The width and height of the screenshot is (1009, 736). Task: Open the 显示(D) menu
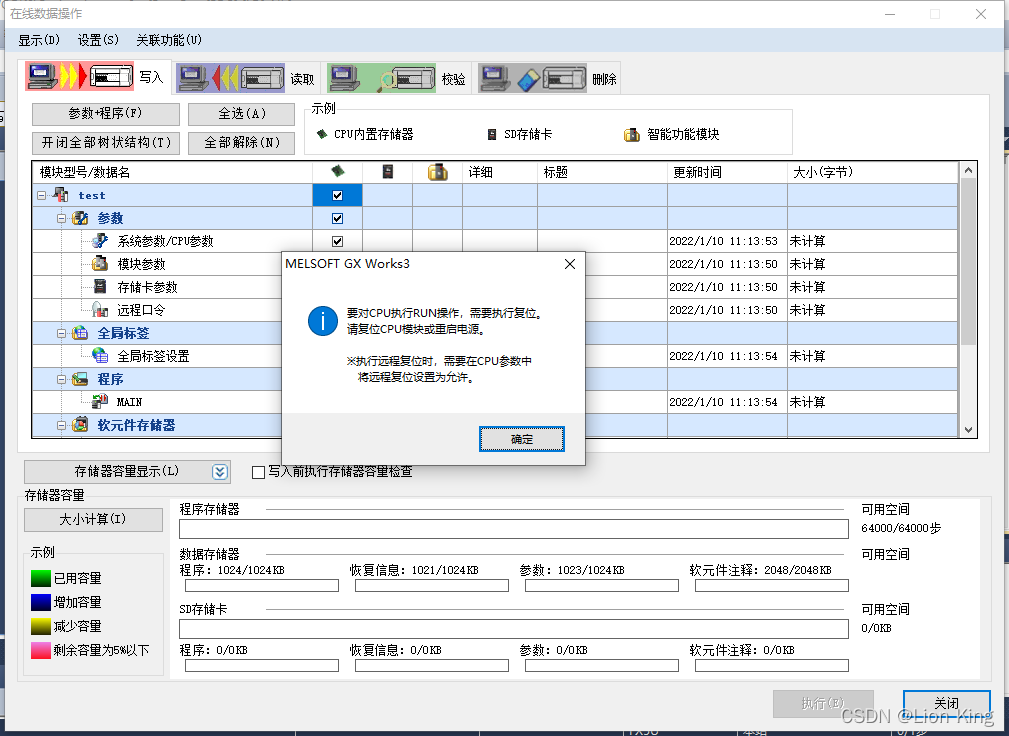coord(39,40)
